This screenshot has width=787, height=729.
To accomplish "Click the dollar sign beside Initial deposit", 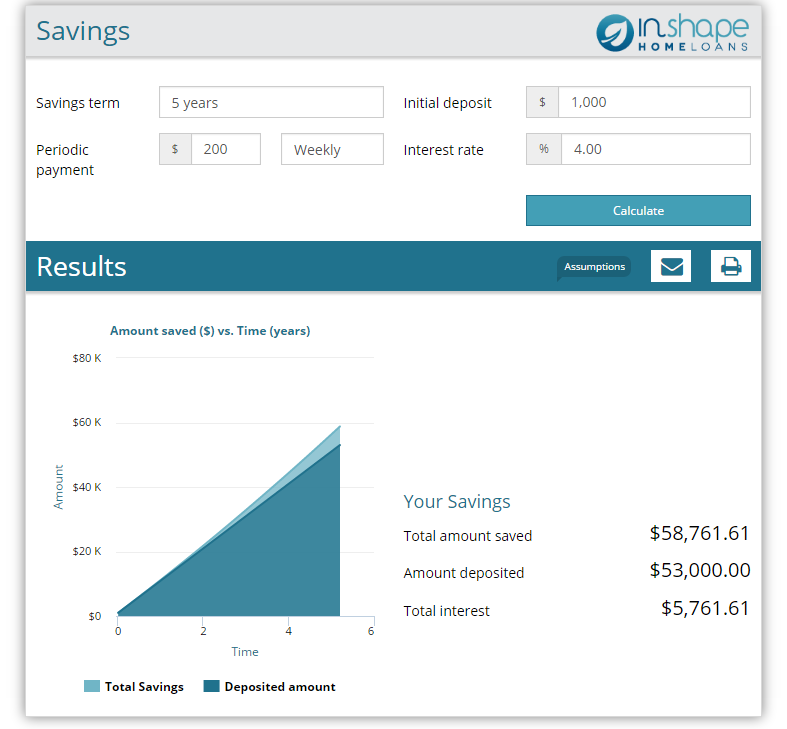I will 542,102.
